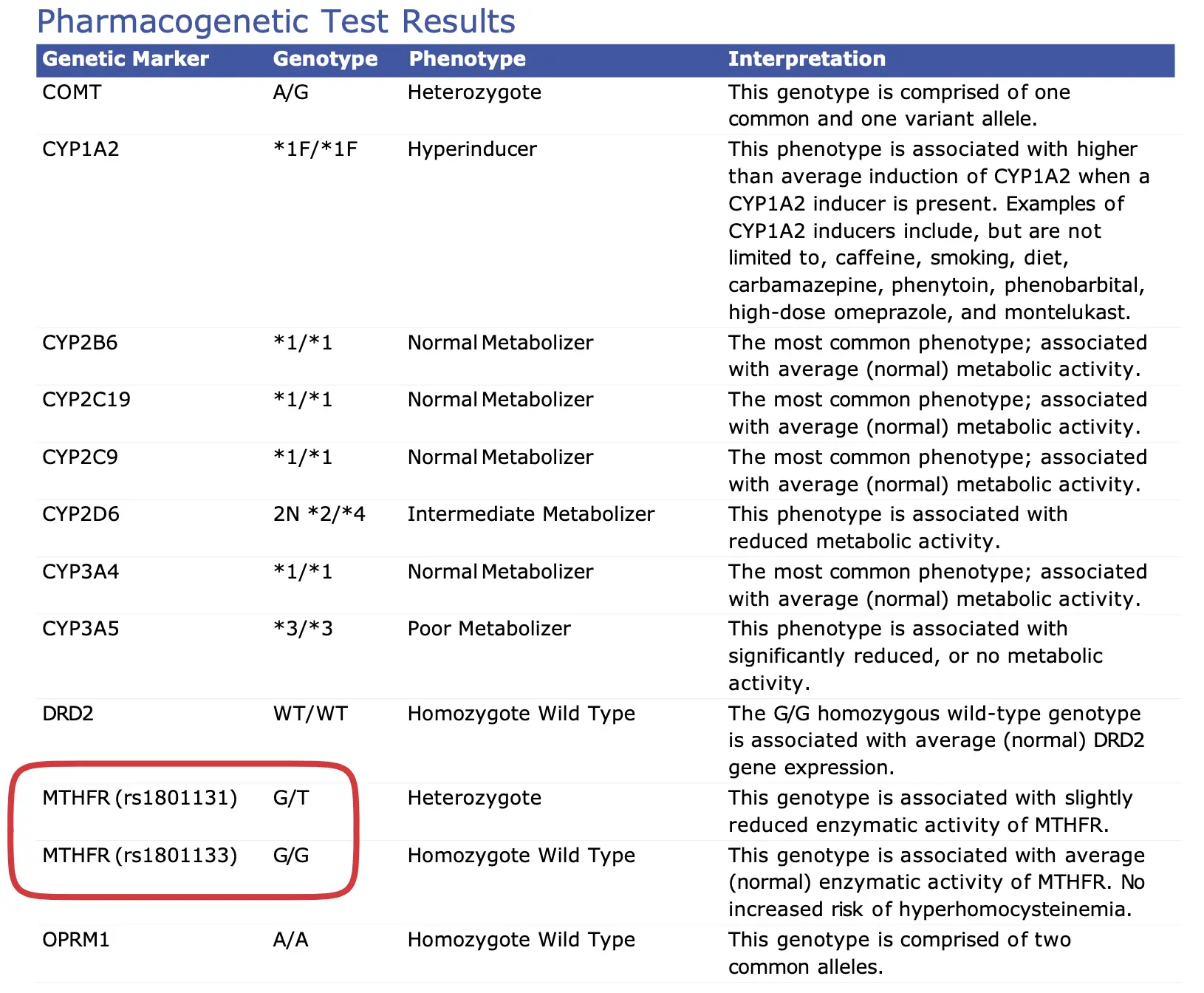This screenshot has height=993, width=1204.
Task: Click the Hyperinducer phenotype text
Action: (472, 149)
